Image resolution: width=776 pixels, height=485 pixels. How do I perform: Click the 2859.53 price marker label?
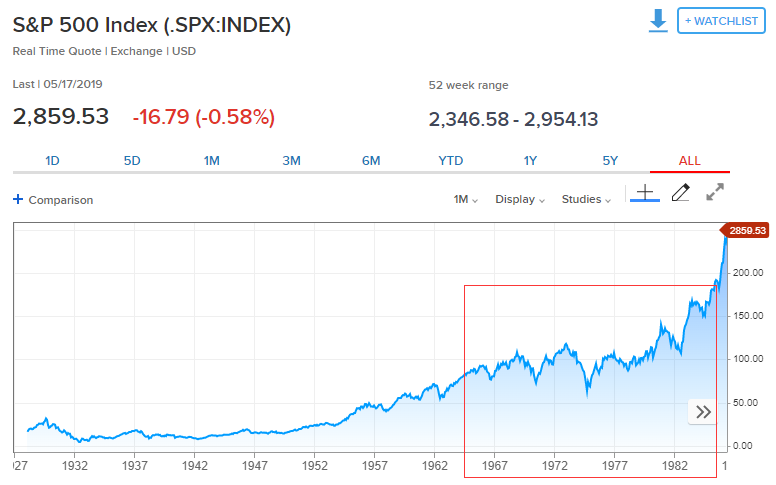[x=747, y=231]
